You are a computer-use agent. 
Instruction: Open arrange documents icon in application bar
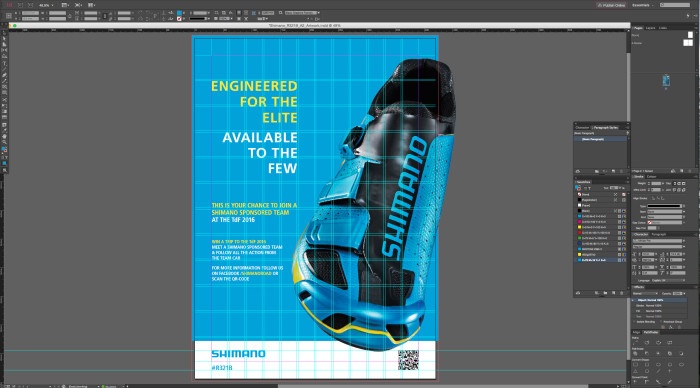[x=92, y=5]
